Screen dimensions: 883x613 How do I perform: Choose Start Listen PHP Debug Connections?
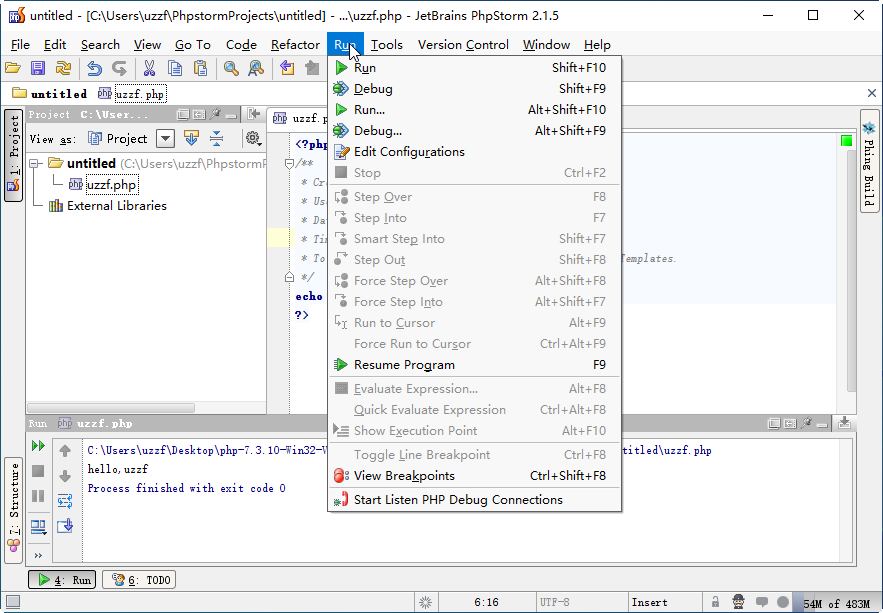click(474, 500)
